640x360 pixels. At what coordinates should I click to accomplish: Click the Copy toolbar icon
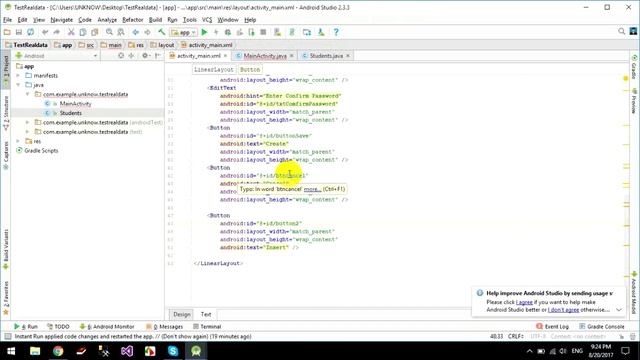coord(83,32)
